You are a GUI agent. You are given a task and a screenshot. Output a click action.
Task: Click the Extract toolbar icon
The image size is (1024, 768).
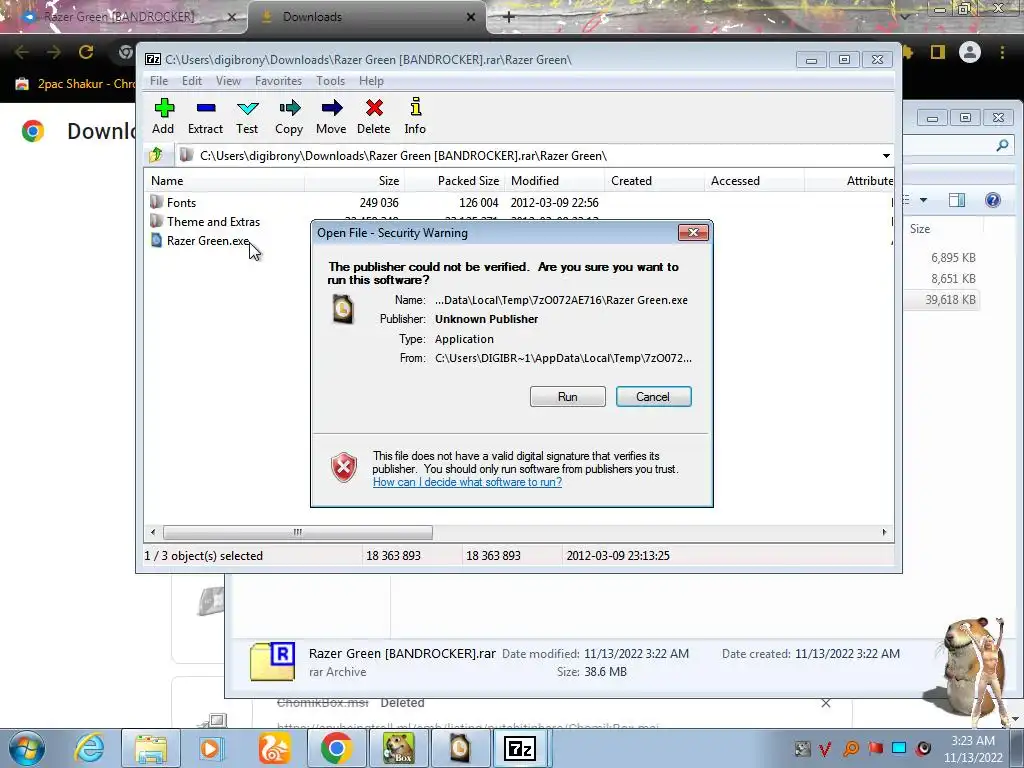pyautogui.click(x=205, y=116)
